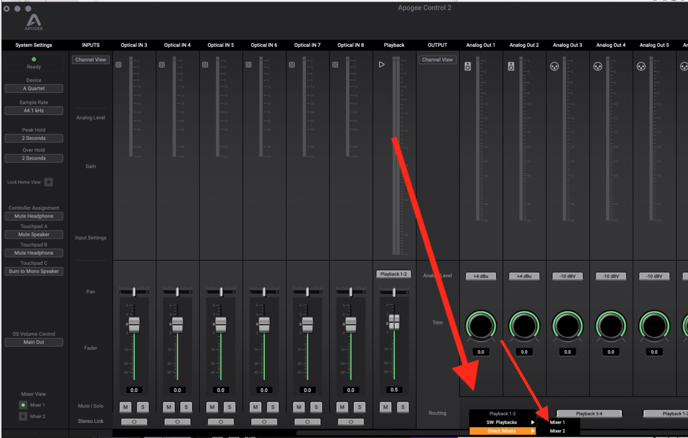
Task: Open the Touchpad B dropdown
Action: point(34,253)
